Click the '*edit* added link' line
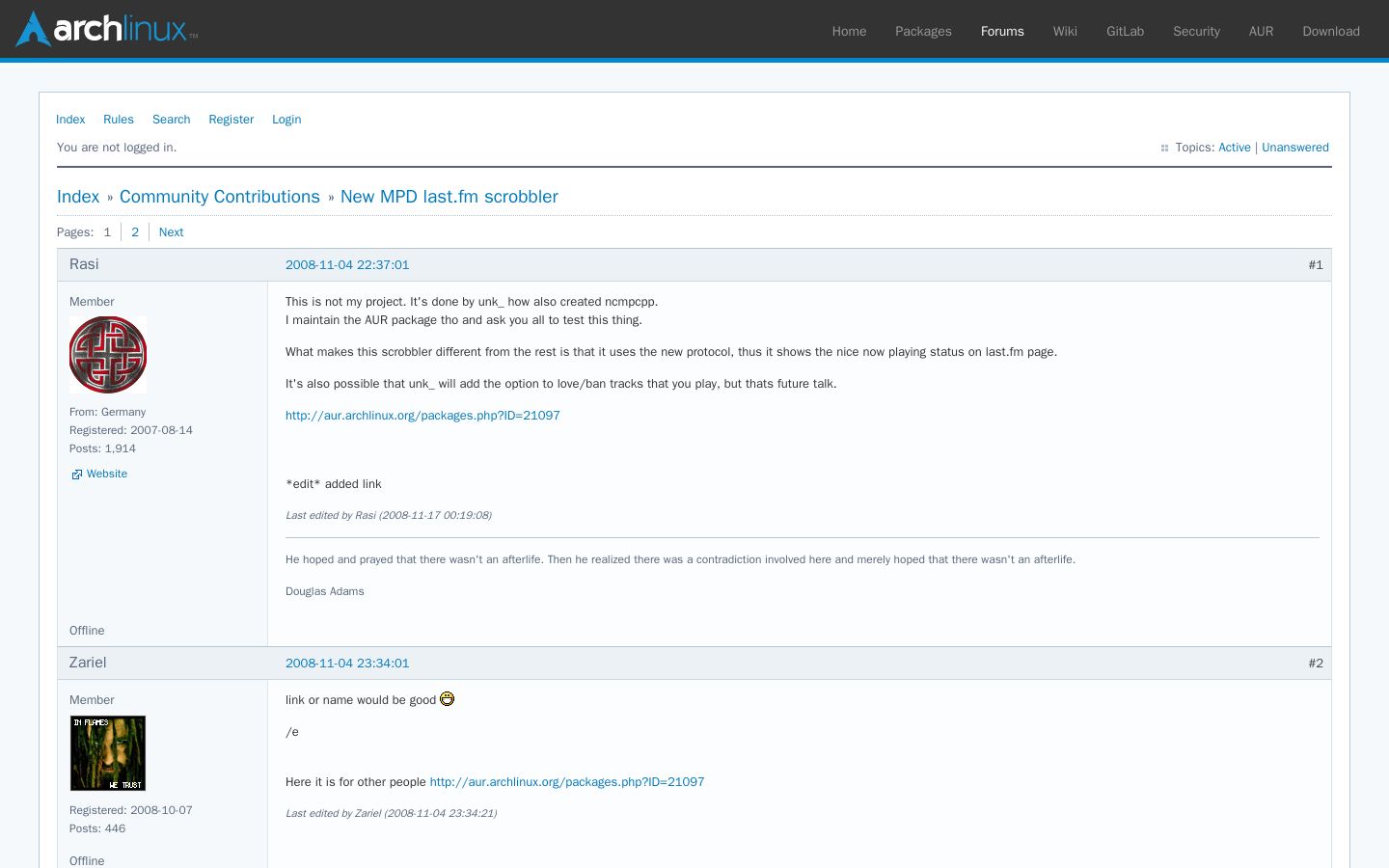 pyautogui.click(x=334, y=484)
